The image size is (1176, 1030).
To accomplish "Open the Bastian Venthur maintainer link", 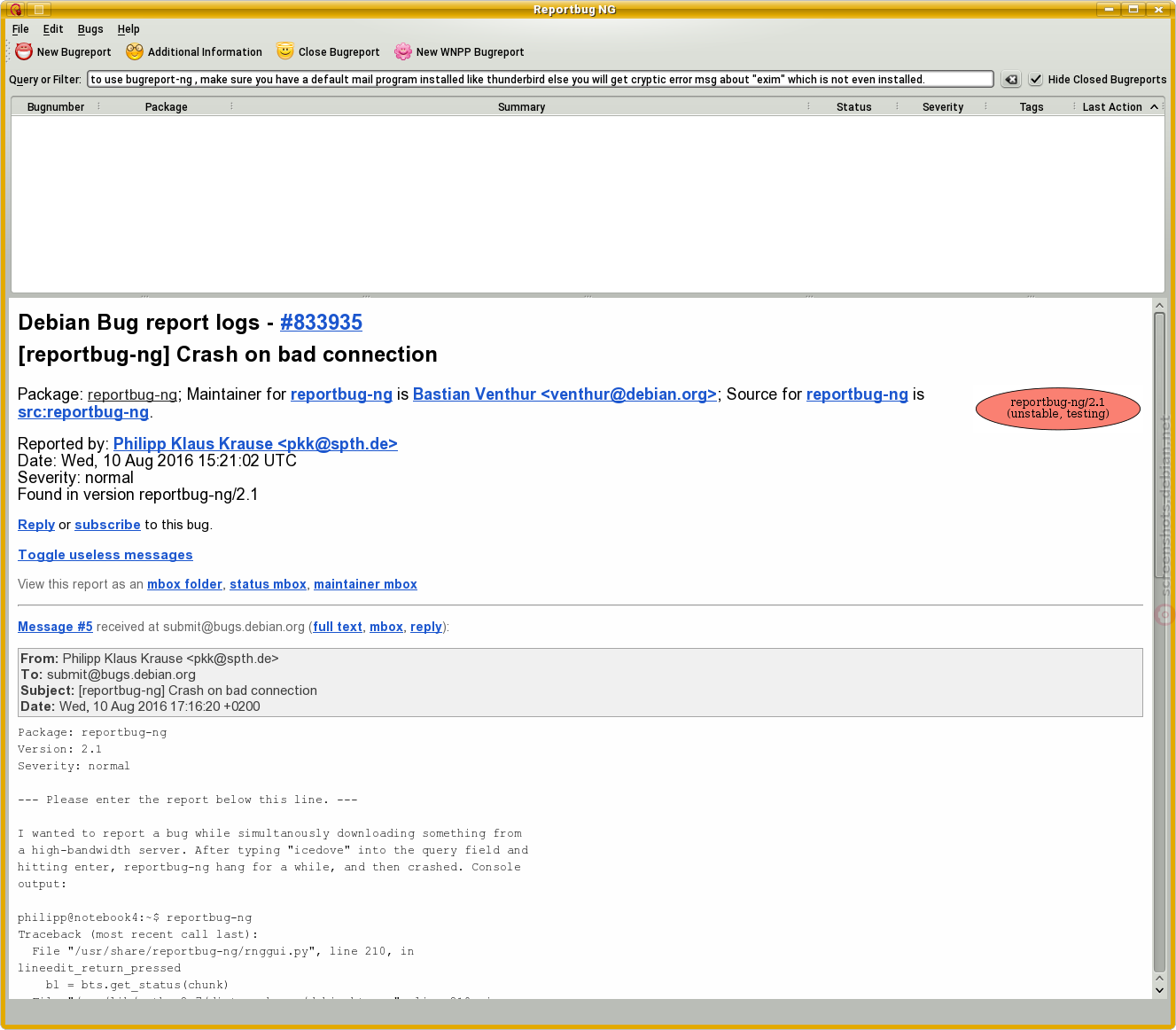I will [x=565, y=394].
